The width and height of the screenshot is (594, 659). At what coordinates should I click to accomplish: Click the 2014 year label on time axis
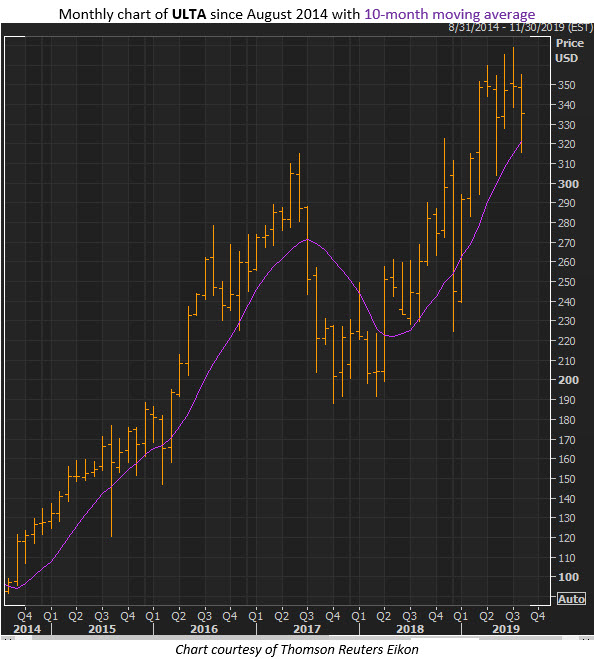(x=27, y=629)
